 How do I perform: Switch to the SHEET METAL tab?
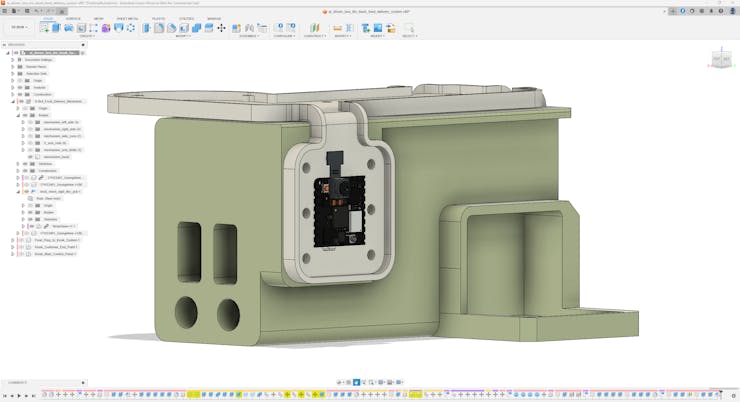tap(127, 18)
